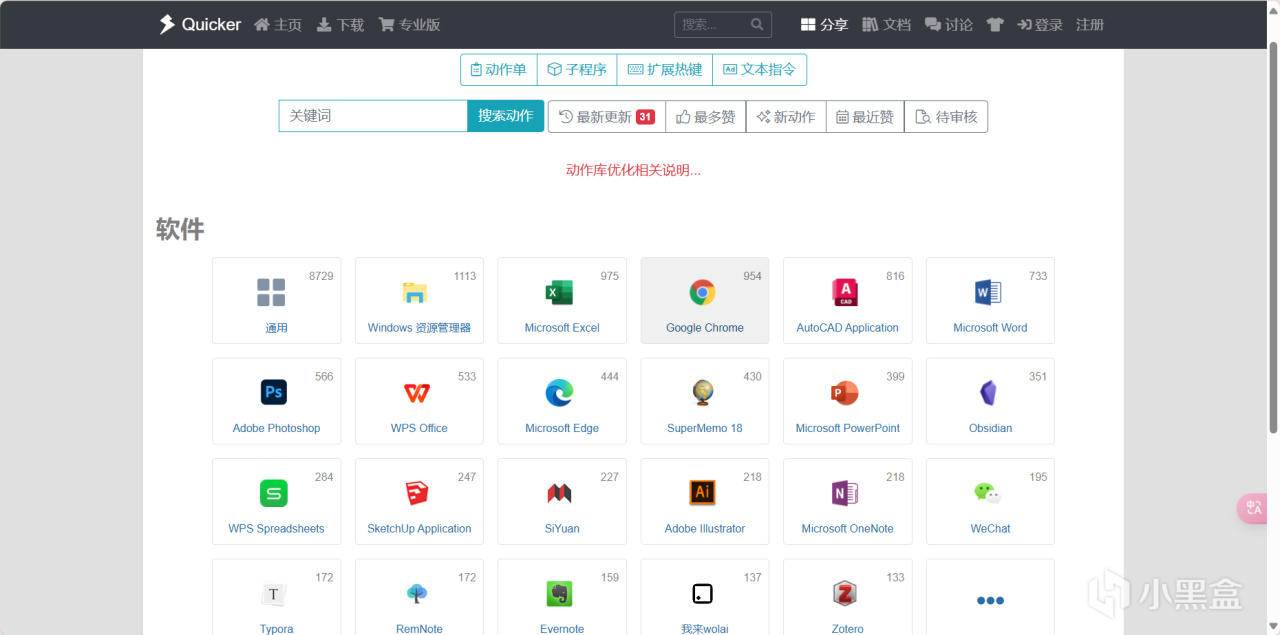The image size is (1280, 635).
Task: Open the Typora icon
Action: click(x=273, y=594)
